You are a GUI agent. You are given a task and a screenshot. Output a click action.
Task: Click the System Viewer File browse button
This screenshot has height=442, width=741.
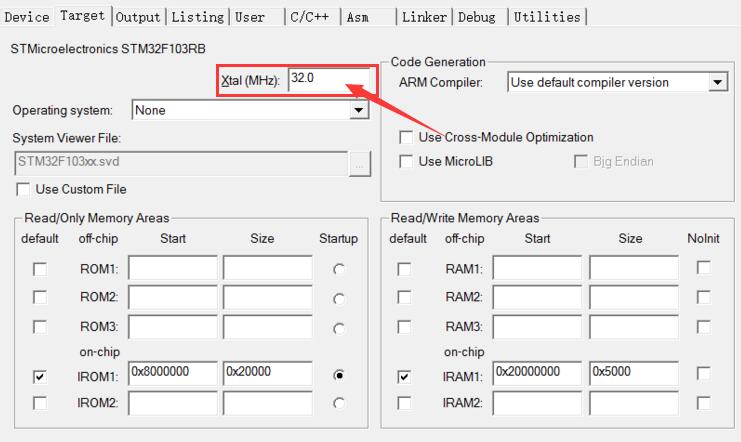pos(360,164)
